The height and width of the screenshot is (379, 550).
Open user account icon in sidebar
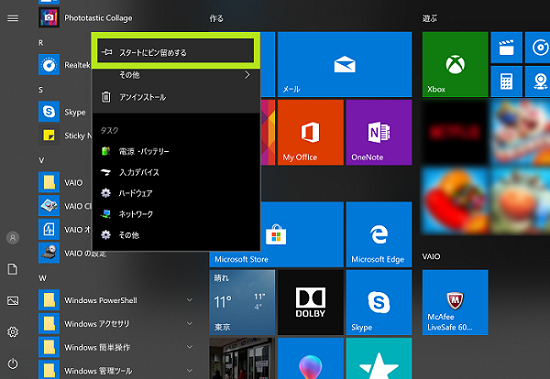point(13,238)
